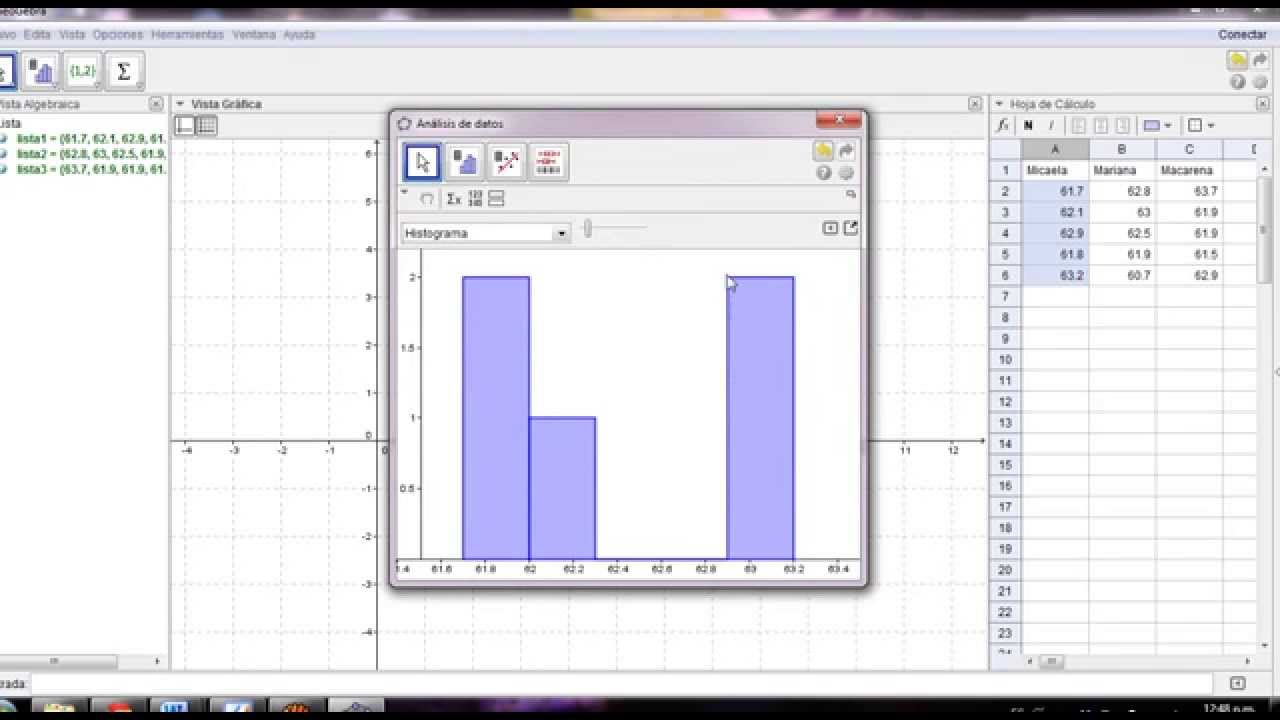1280x720 pixels.
Task: Expand style bar arrow in Análisis de datos
Action: [x=405, y=193]
